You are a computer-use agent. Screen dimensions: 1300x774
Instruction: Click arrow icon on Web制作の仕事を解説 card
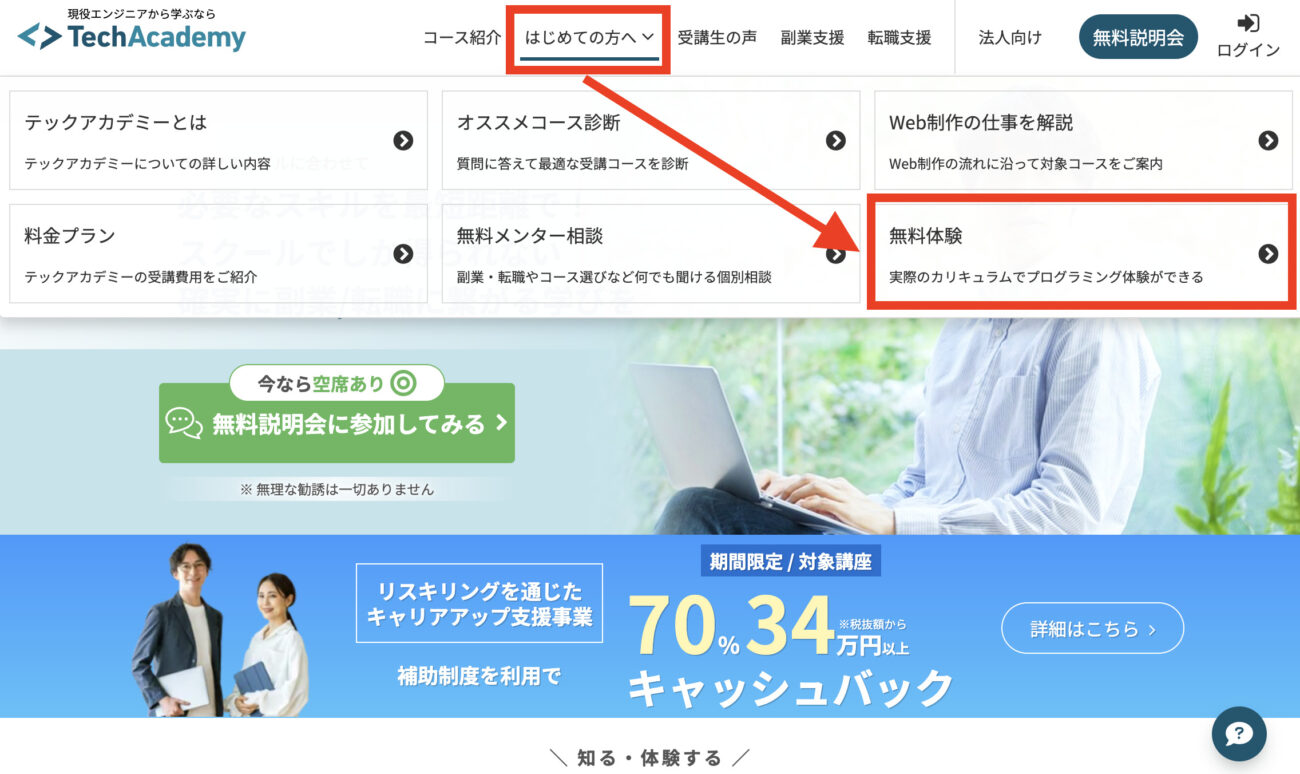tap(1268, 141)
